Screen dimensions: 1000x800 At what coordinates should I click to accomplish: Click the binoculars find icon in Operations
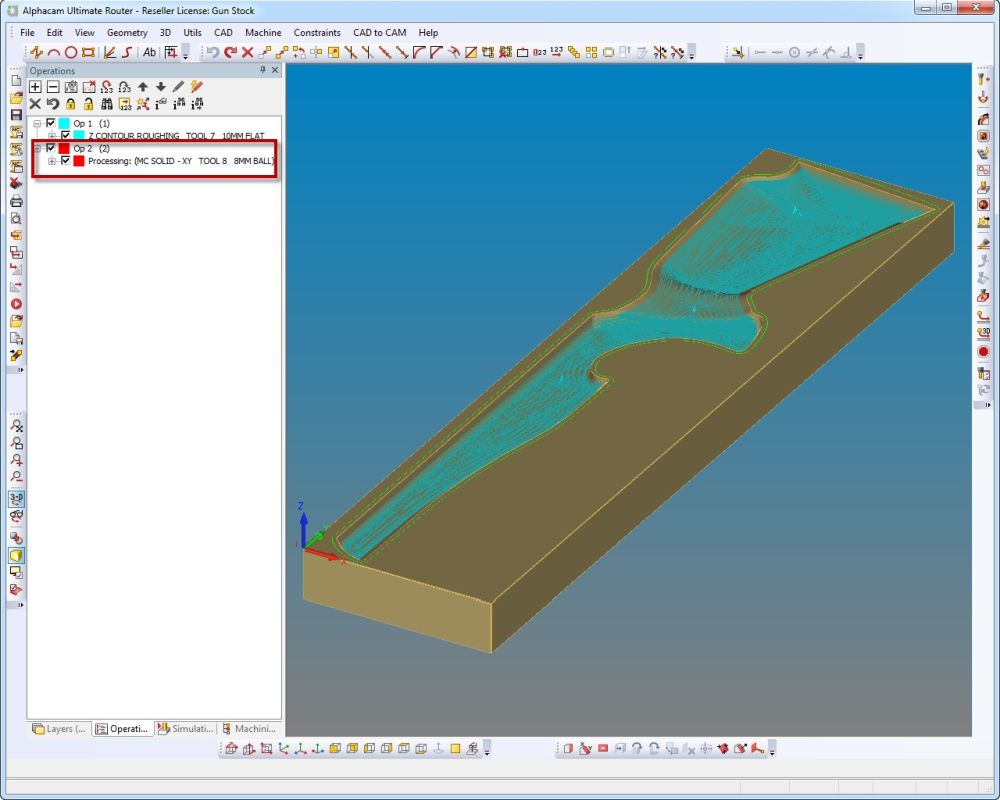(107, 103)
